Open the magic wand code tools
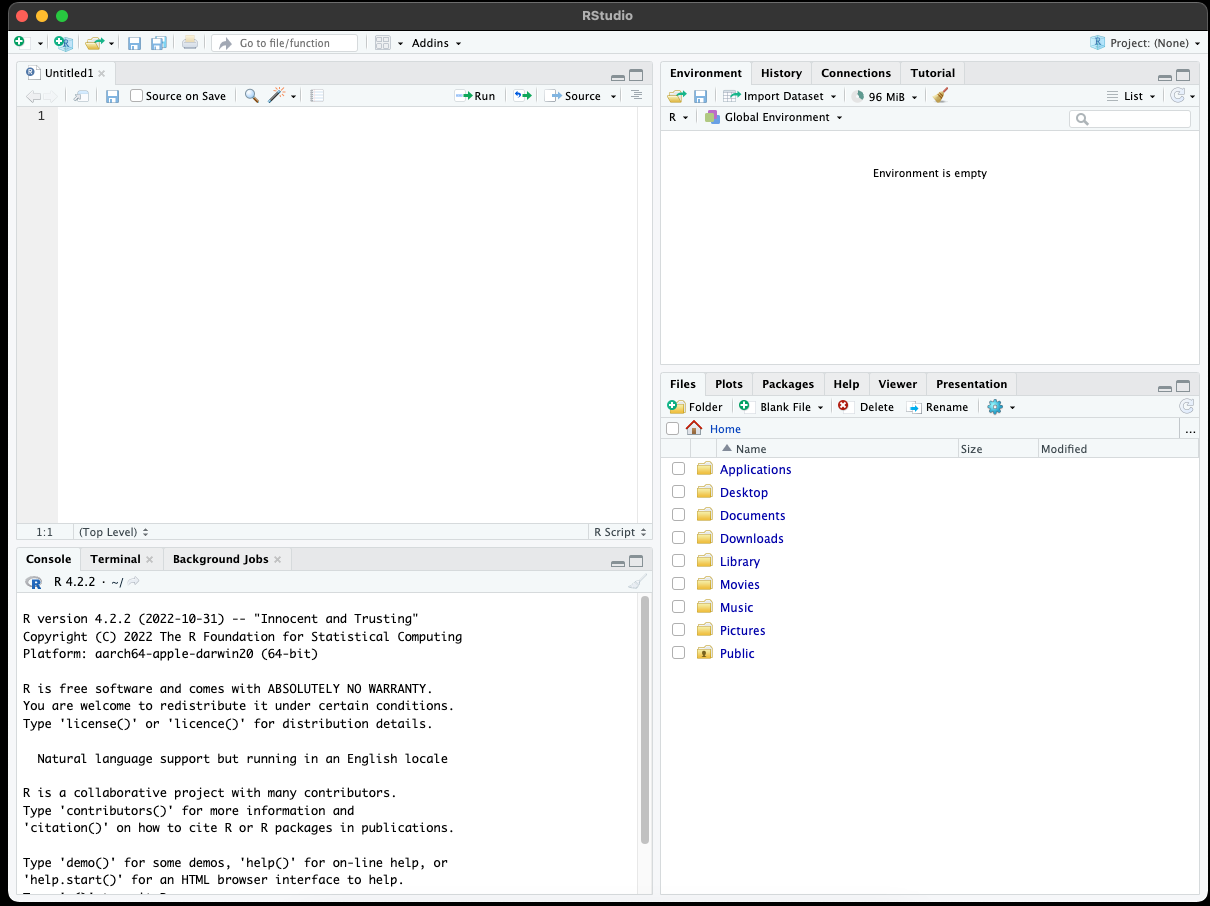 tap(278, 96)
